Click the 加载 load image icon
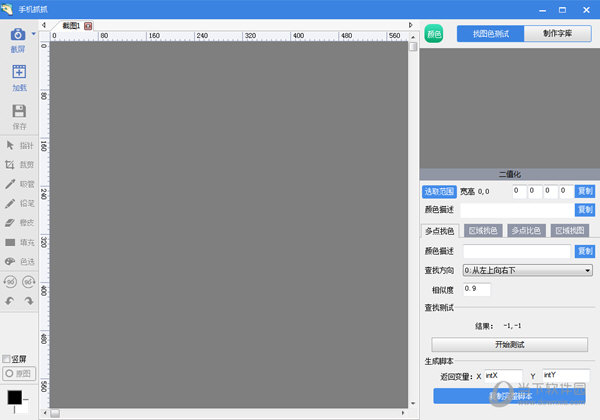 point(18,73)
